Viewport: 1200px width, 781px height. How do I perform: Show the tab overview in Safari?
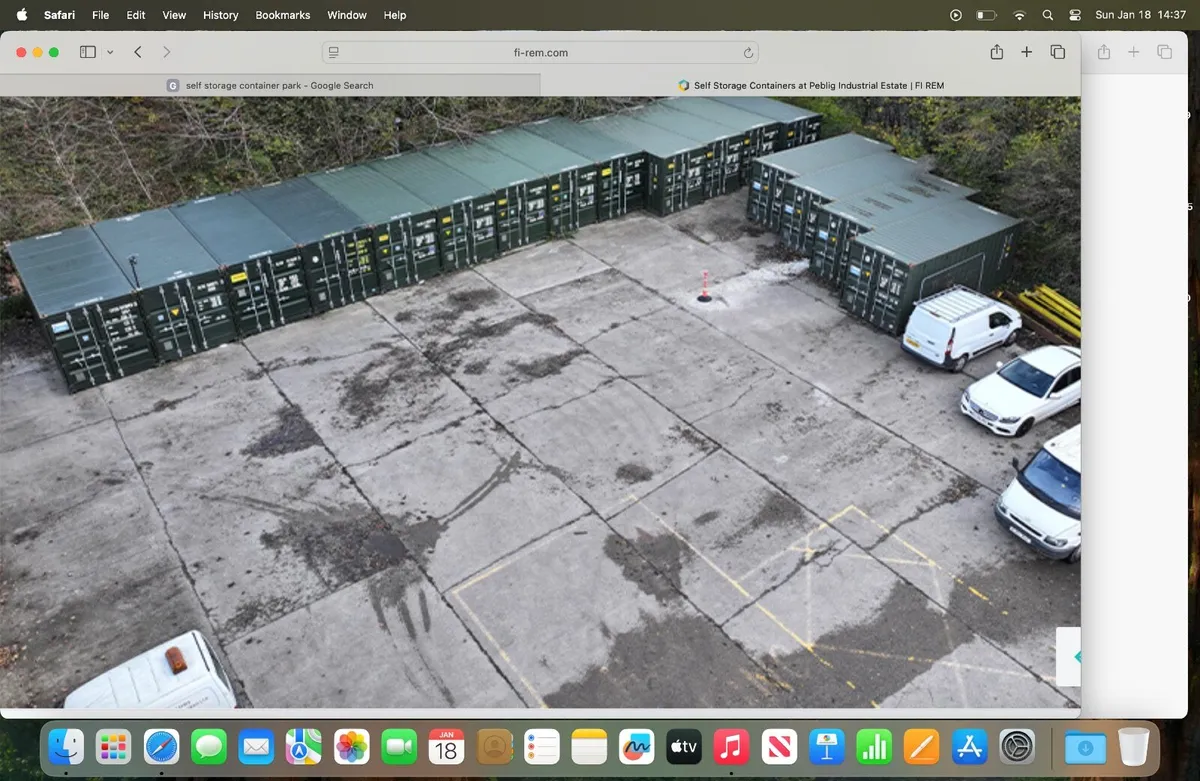tap(1057, 51)
